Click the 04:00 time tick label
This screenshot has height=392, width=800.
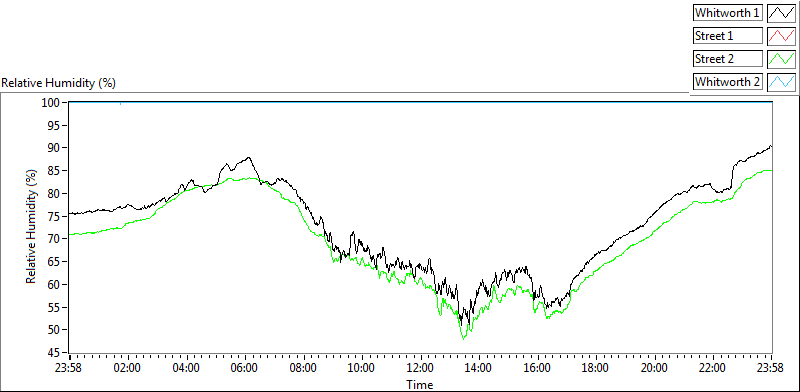click(186, 368)
